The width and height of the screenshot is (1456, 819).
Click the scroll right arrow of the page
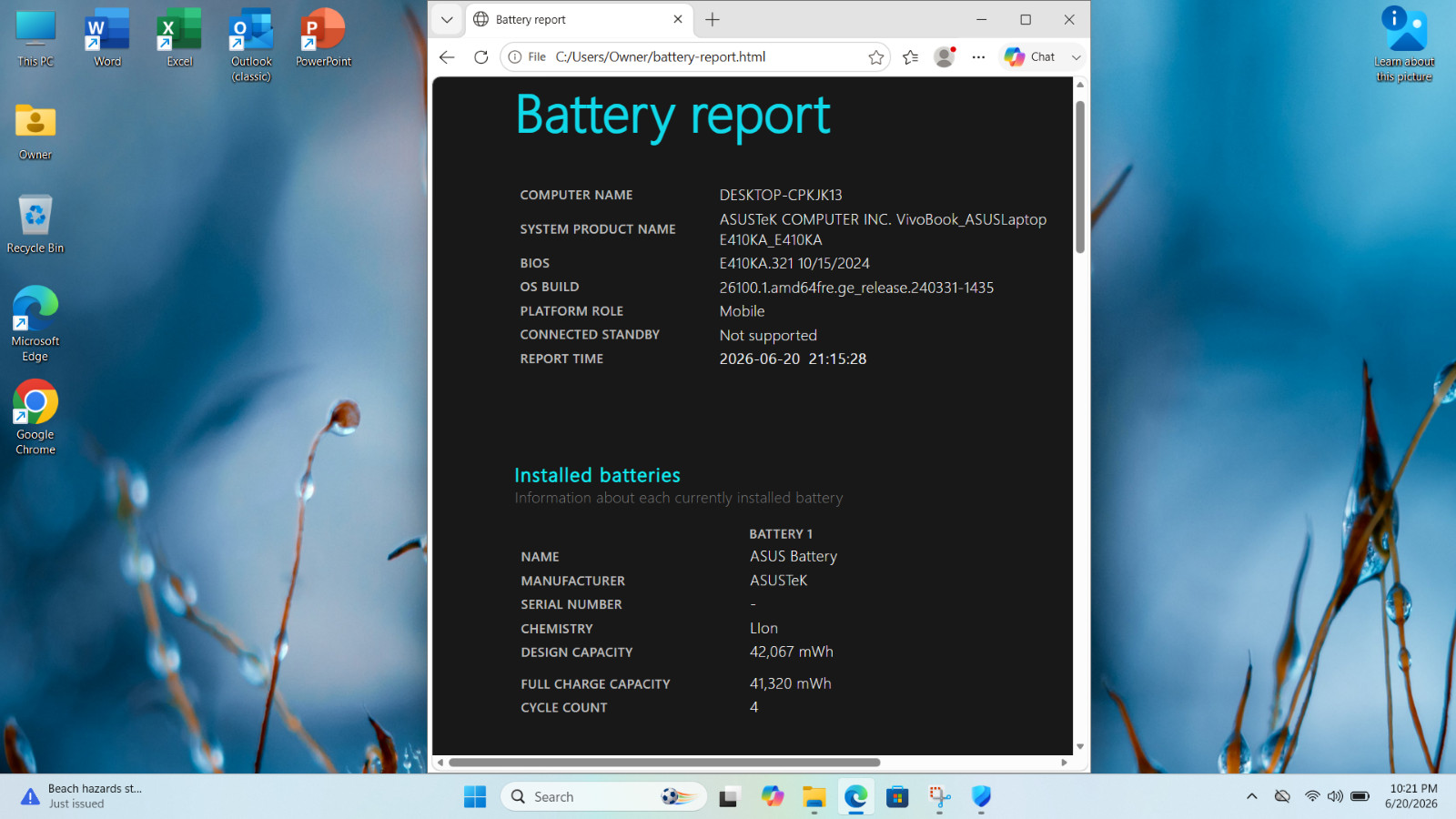(1064, 763)
